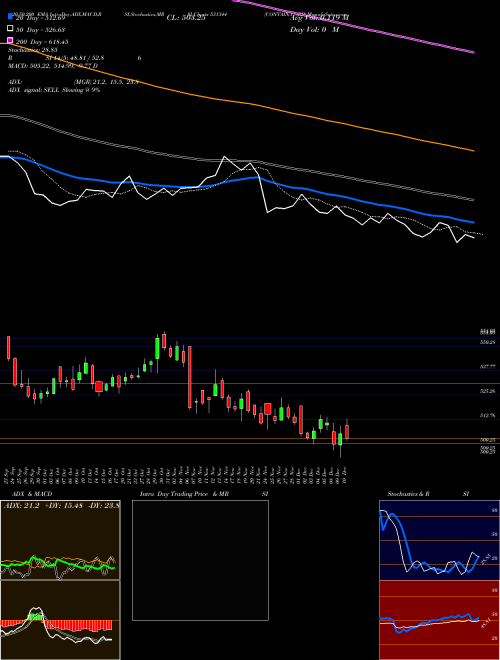Click the last red candlestick on the chart
Screen dimensions: 500x660
point(347,432)
